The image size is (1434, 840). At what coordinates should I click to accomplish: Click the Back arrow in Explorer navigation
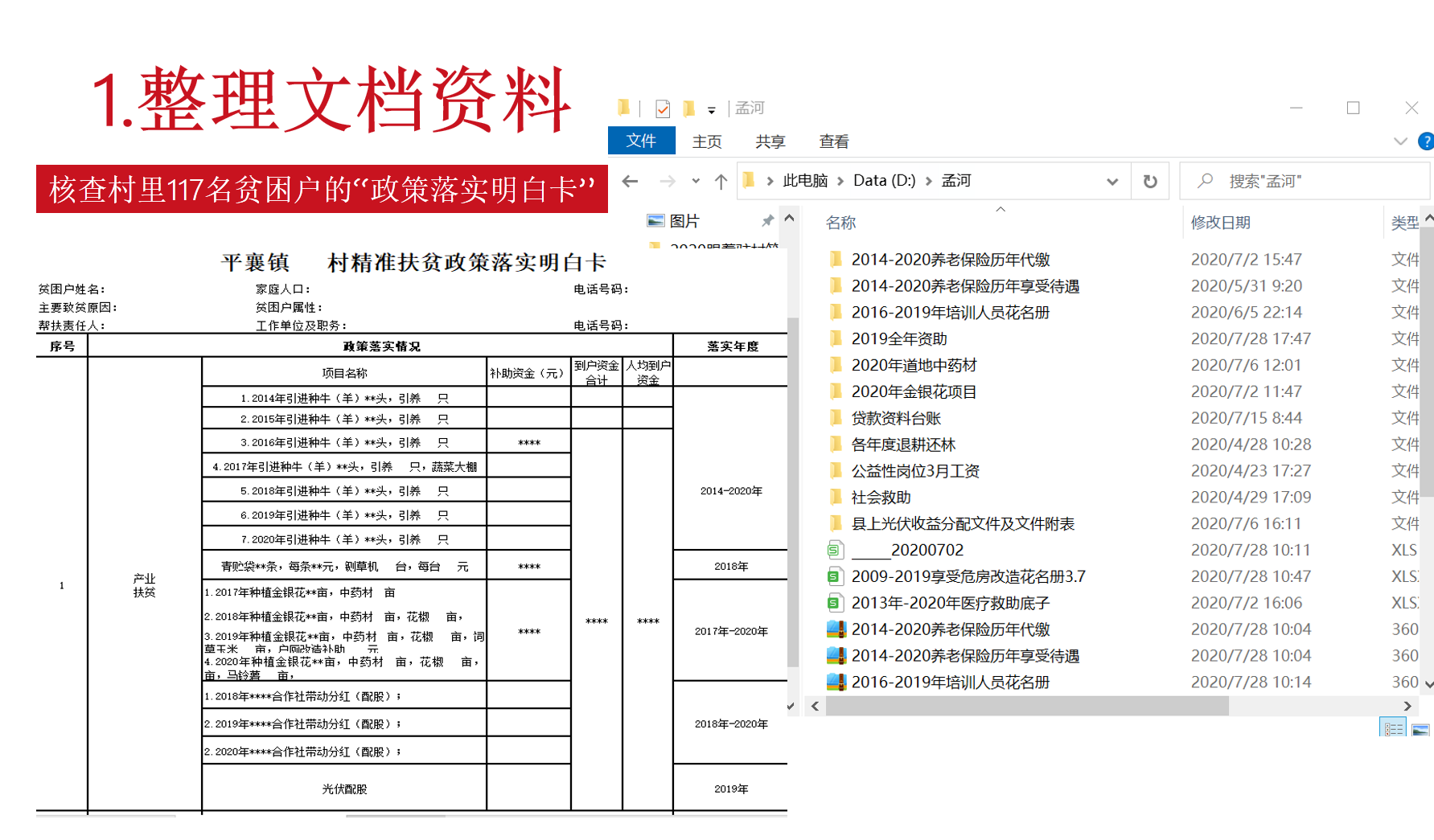click(630, 182)
